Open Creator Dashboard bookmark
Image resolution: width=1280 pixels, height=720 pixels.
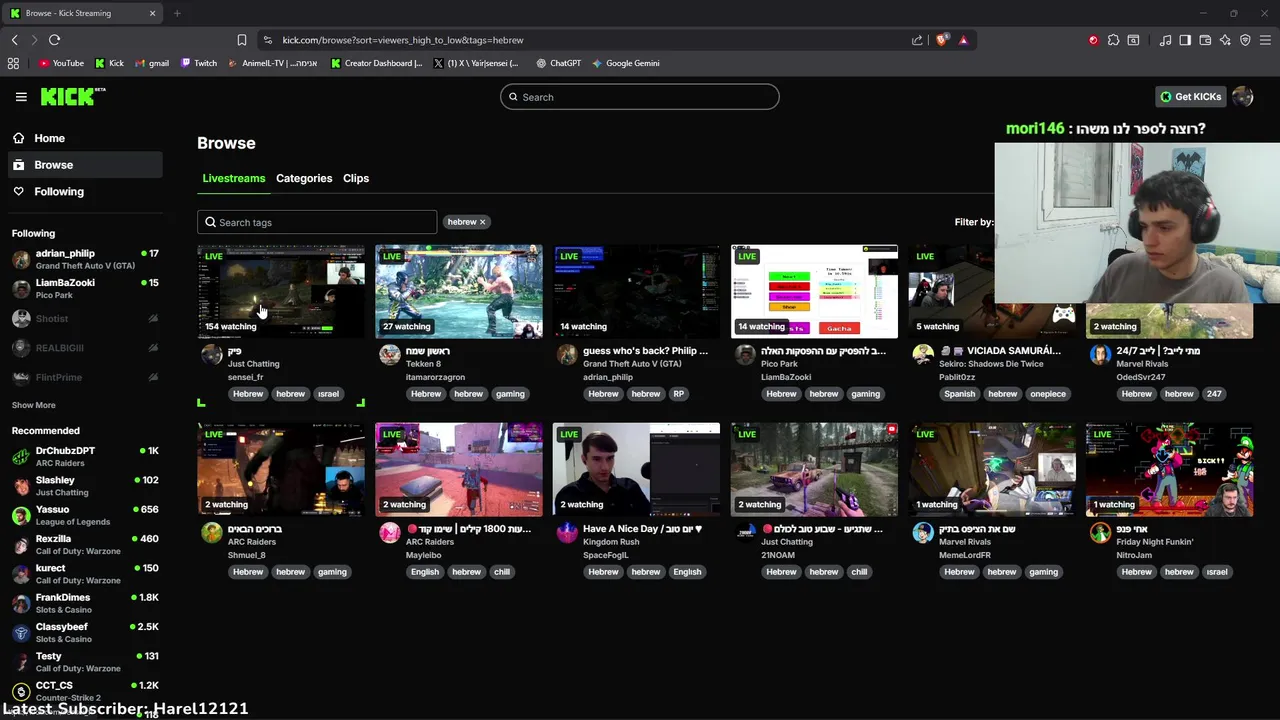click(x=377, y=63)
